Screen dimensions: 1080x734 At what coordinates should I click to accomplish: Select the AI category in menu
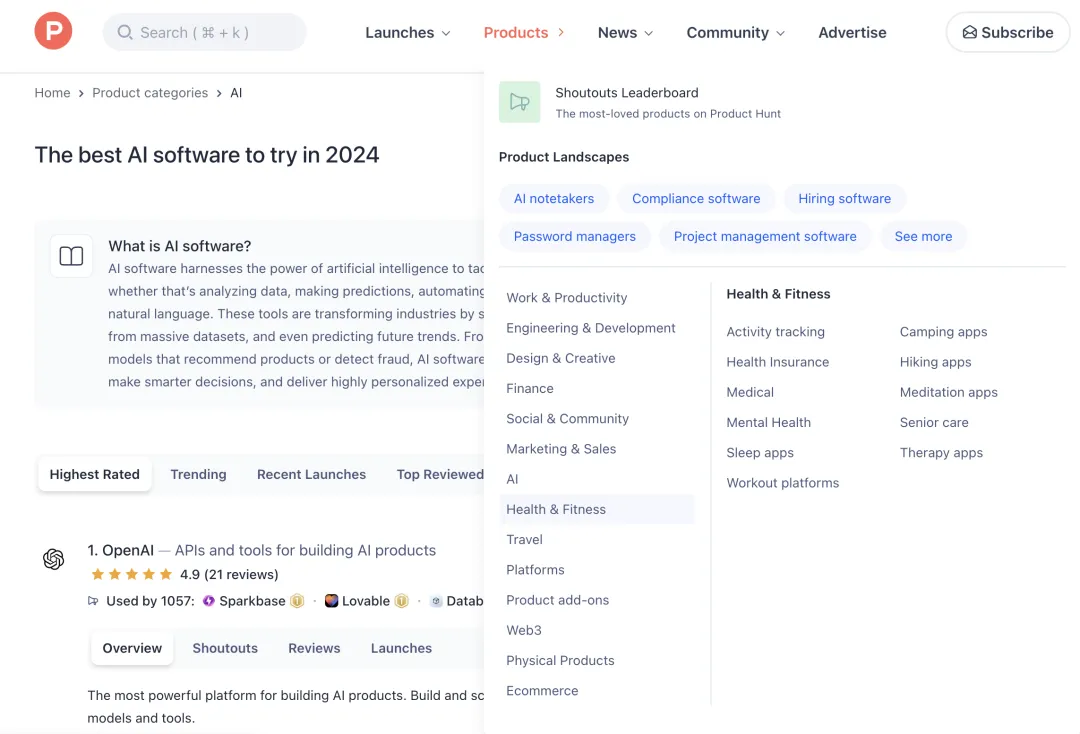pyautogui.click(x=512, y=479)
